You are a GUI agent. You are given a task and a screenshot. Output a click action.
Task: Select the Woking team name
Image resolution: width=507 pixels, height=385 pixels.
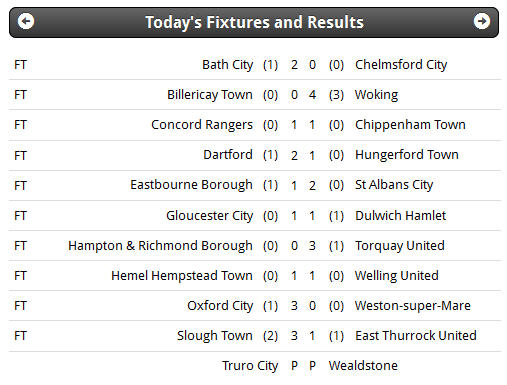click(376, 95)
